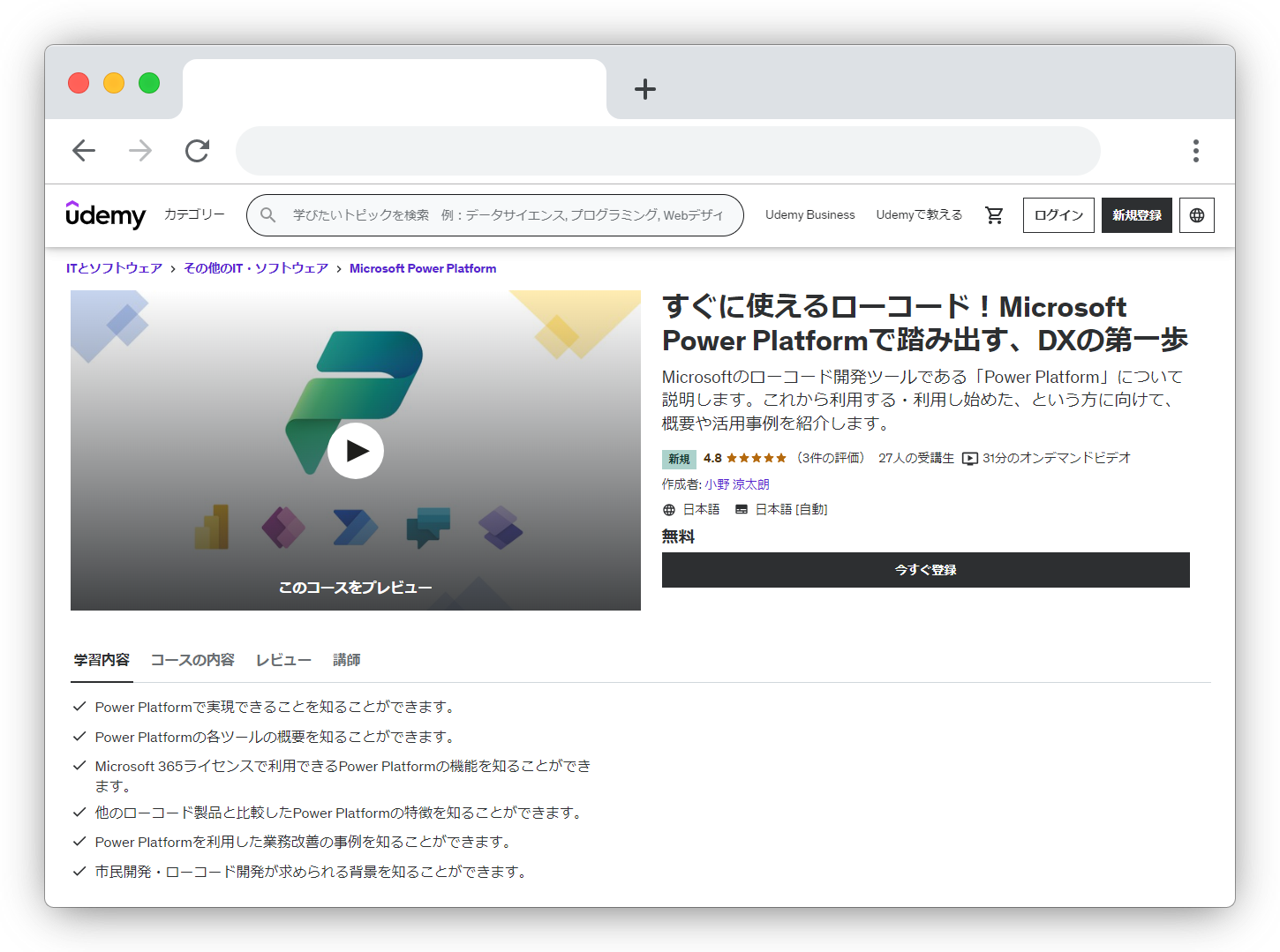1280x952 pixels.
Task: Click the Power Virtual Agents icon in the preview
Action: [x=428, y=528]
